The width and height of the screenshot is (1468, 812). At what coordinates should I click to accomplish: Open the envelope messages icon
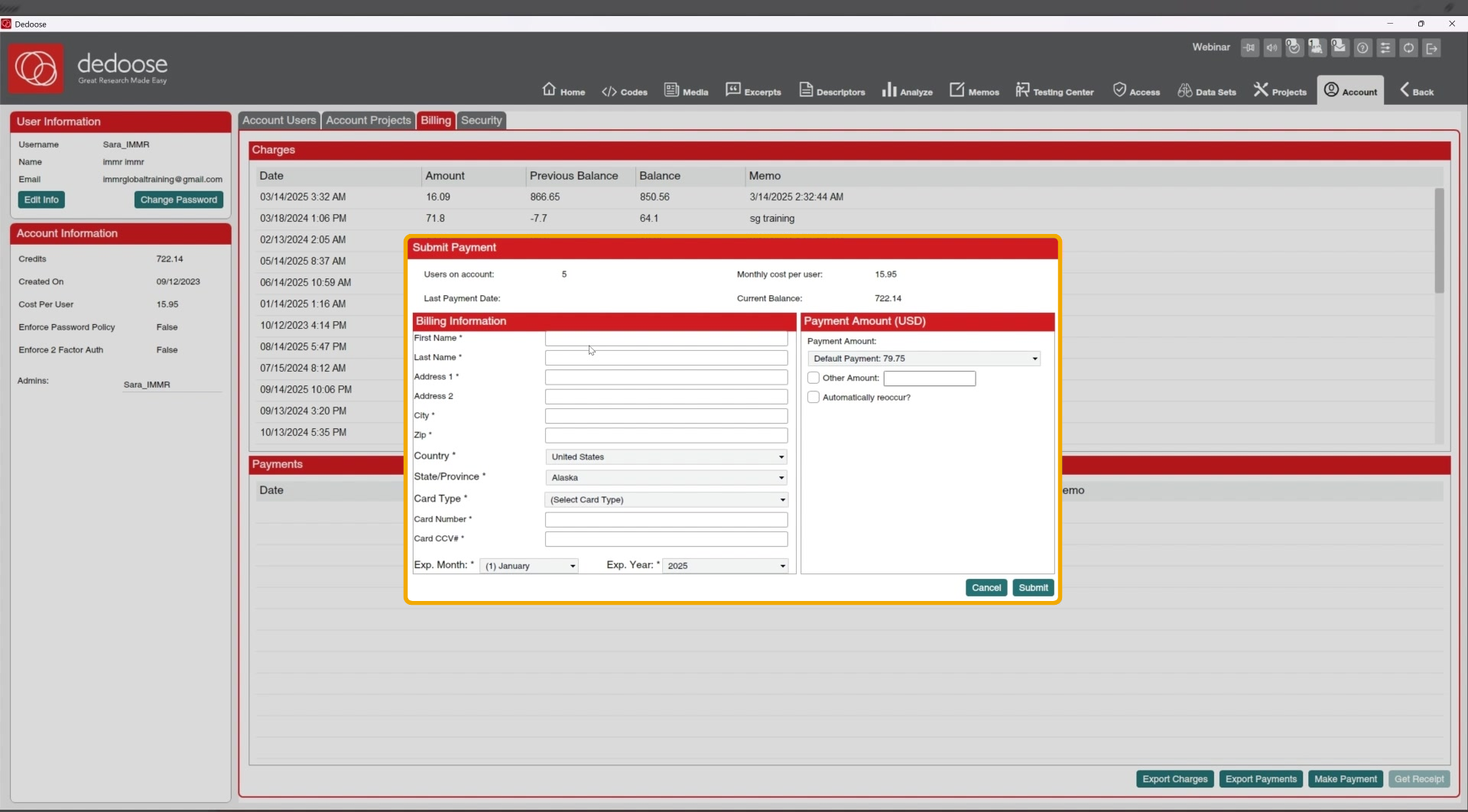tap(1340, 47)
